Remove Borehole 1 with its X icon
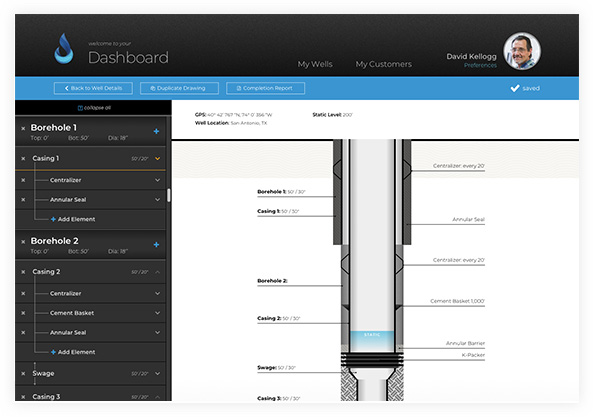This screenshot has width=593, height=417. point(23,129)
